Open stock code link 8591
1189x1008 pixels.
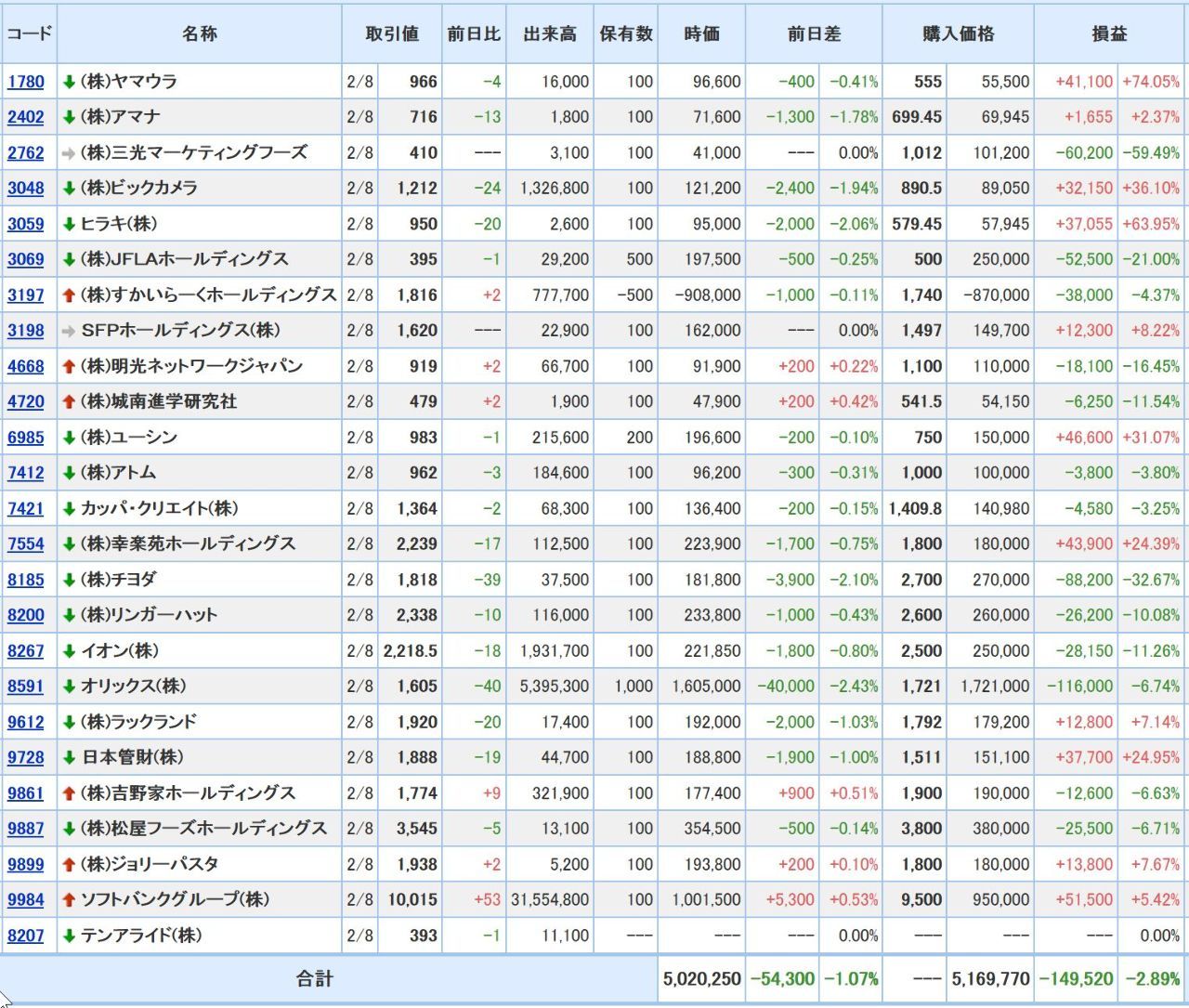(26, 687)
